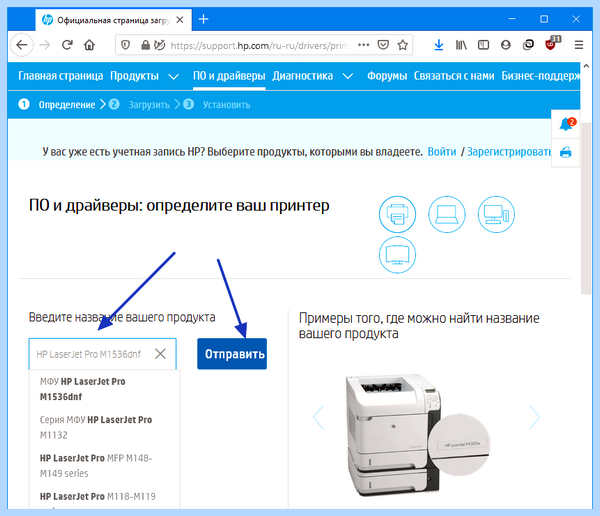The image size is (600, 516).
Task: Open Диагностика nav menu
Action: click(x=302, y=76)
